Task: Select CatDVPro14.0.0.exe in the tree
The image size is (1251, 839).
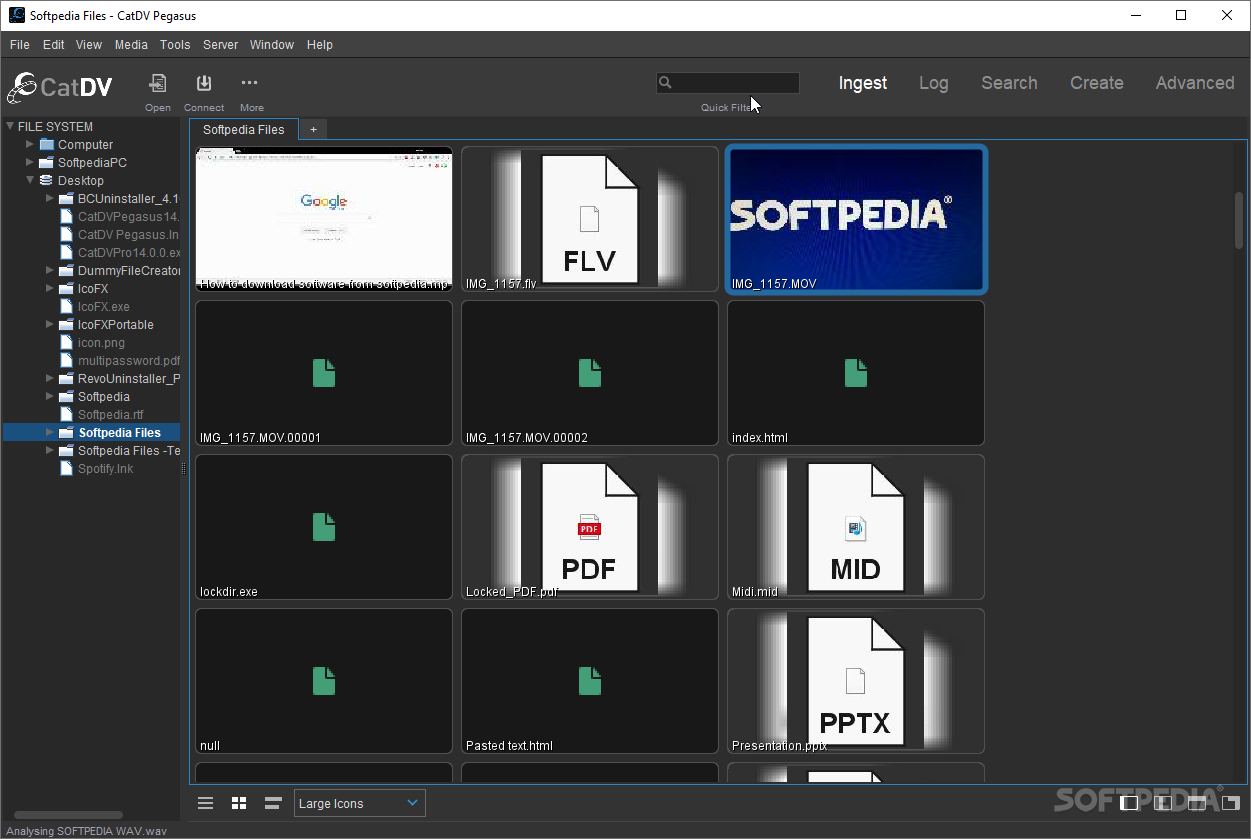Action: pyautogui.click(x=129, y=252)
